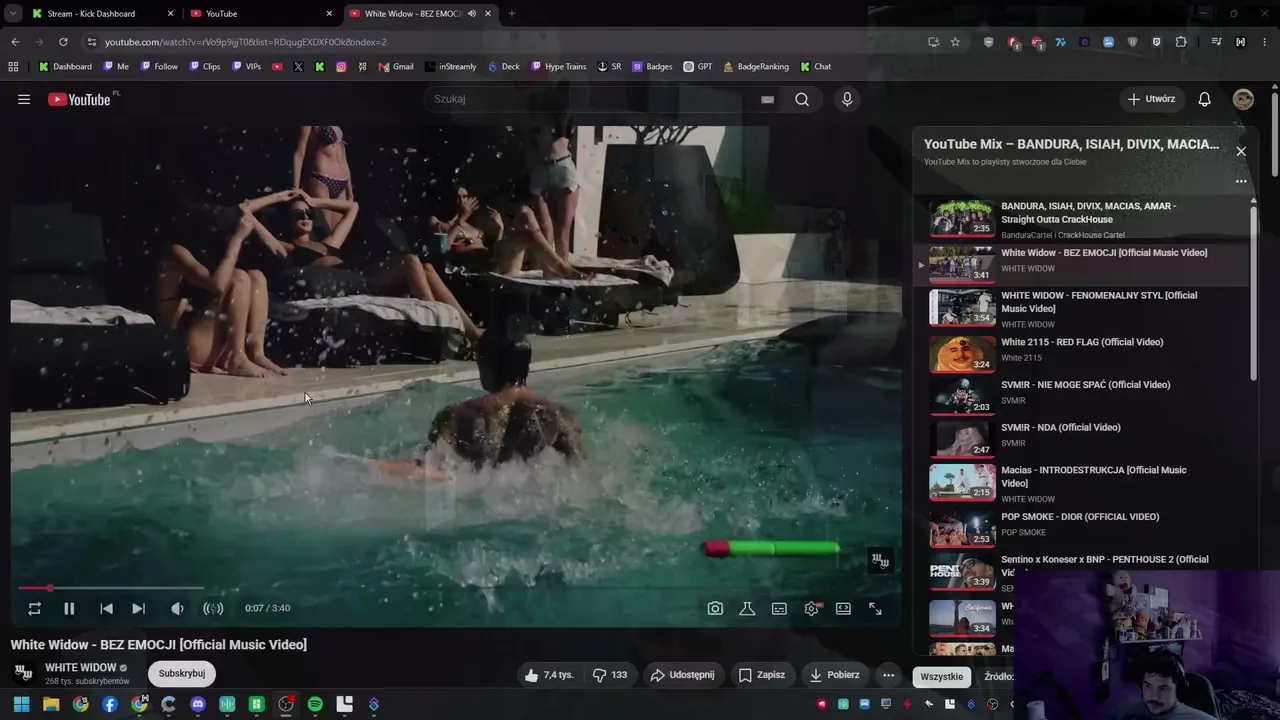Open the browser extensions puzzle icon

pos(1181,42)
